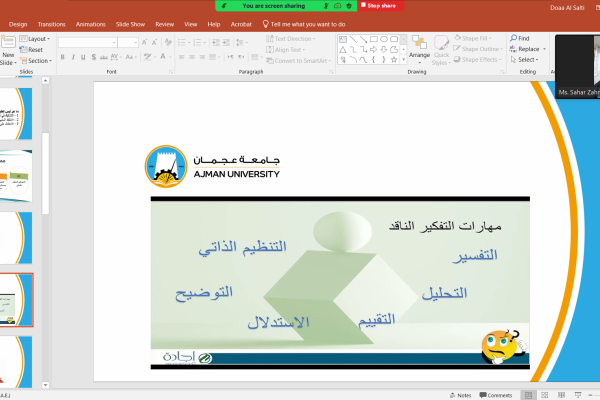Select the text box shape in gallery
The image size is (600, 400).
pos(343,39)
